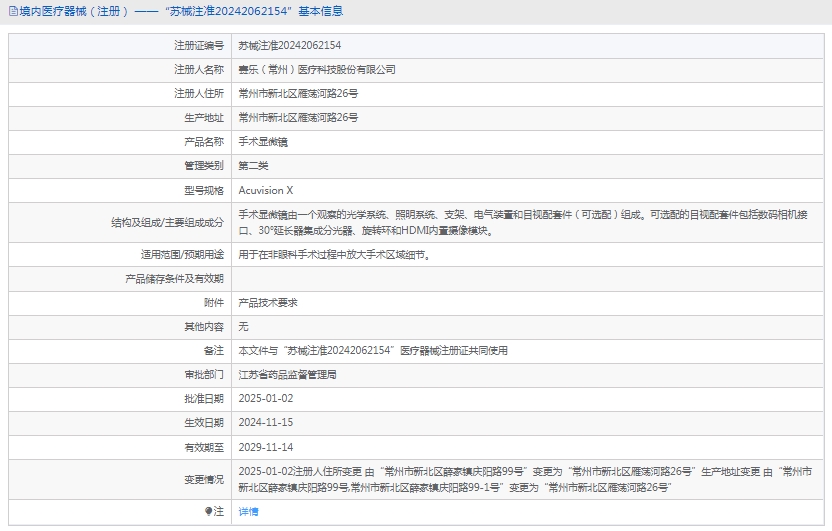
Task: Select the approval date 2025-01-02 cell
Action: 265,399
